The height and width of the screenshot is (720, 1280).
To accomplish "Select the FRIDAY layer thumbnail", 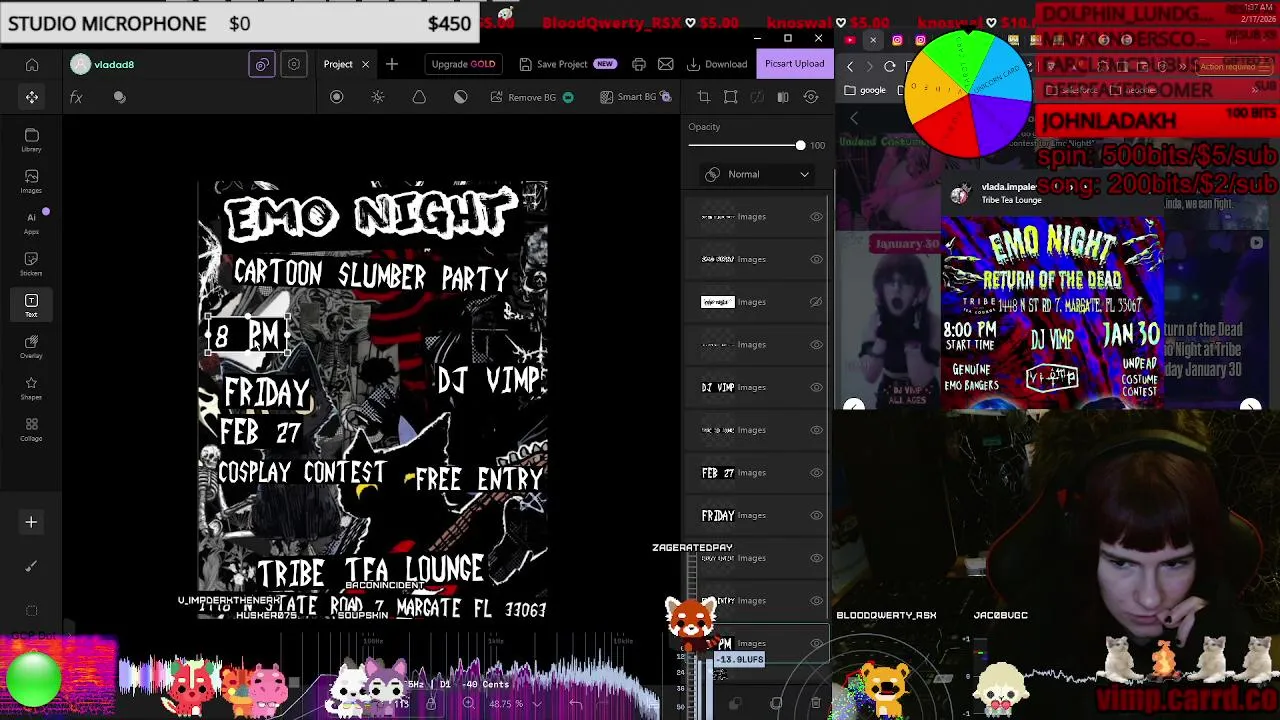I will 718,516.
